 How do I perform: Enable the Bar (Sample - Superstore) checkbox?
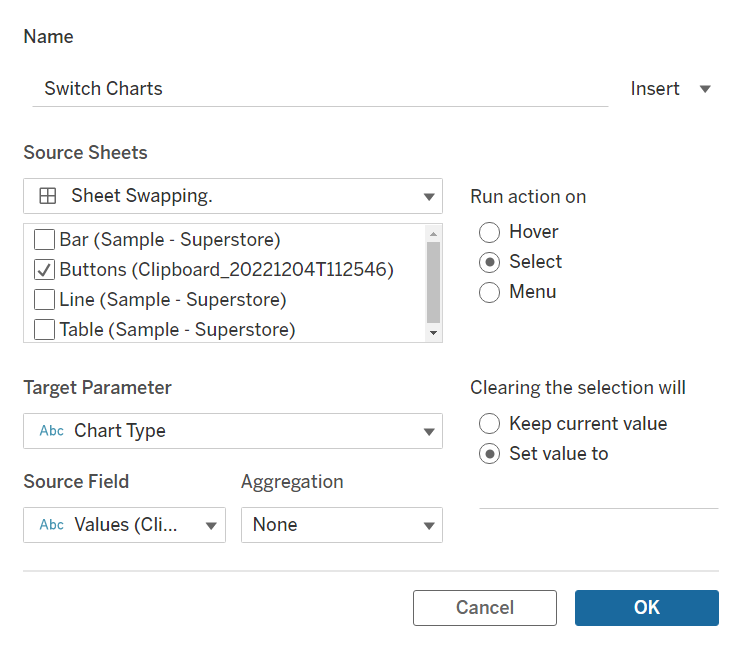tap(44, 240)
